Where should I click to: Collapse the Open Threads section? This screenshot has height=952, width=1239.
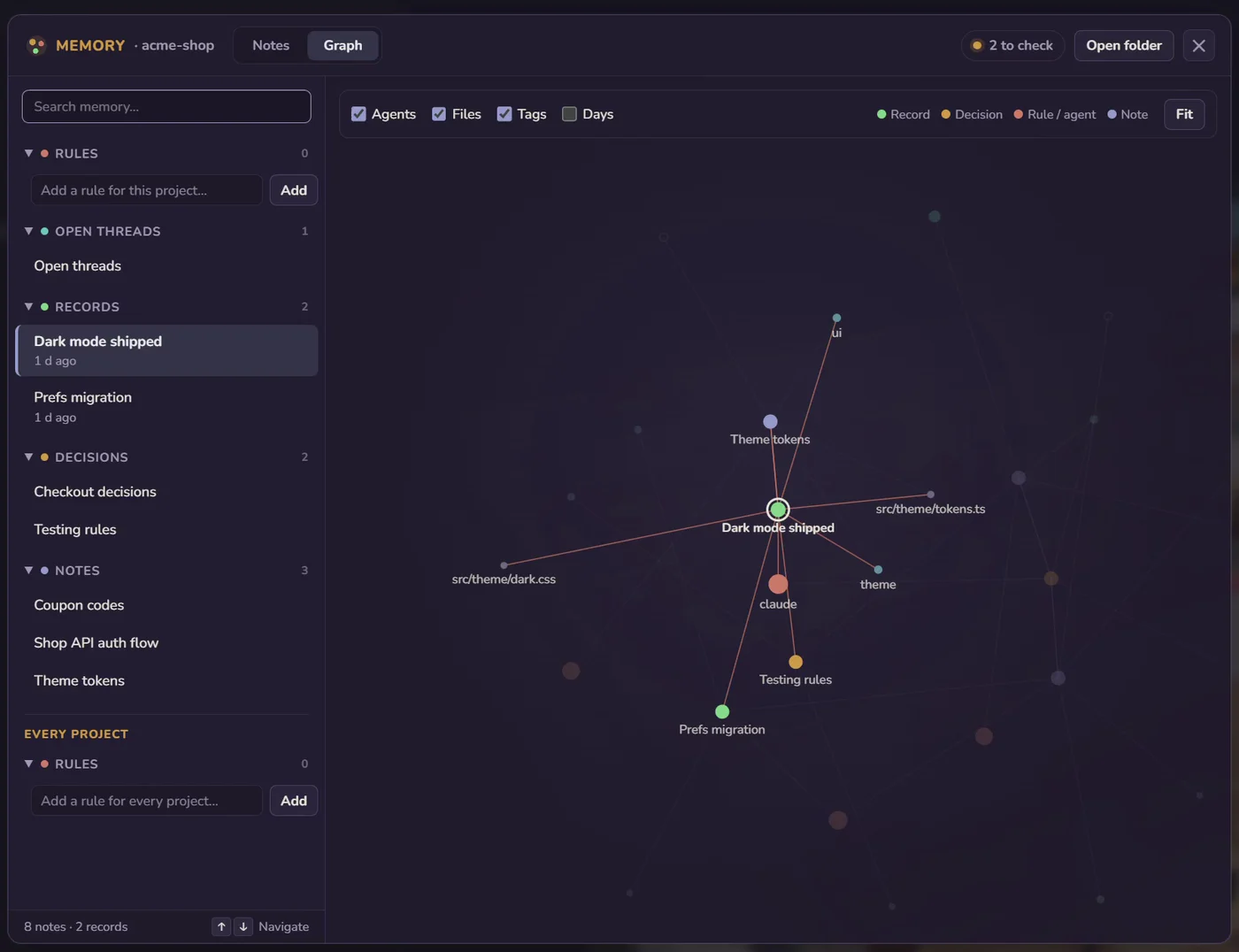tap(28, 231)
